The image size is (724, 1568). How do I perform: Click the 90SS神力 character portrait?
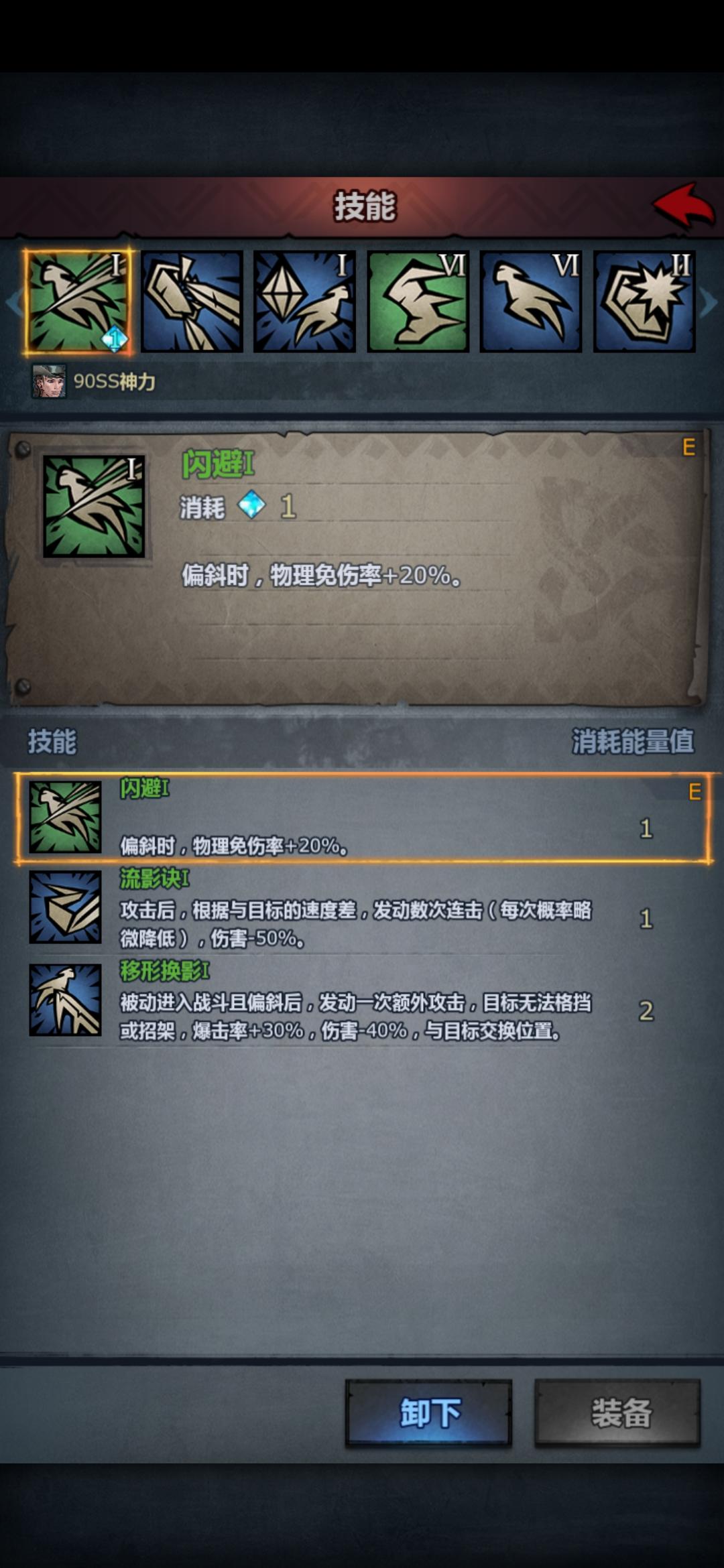point(49,381)
